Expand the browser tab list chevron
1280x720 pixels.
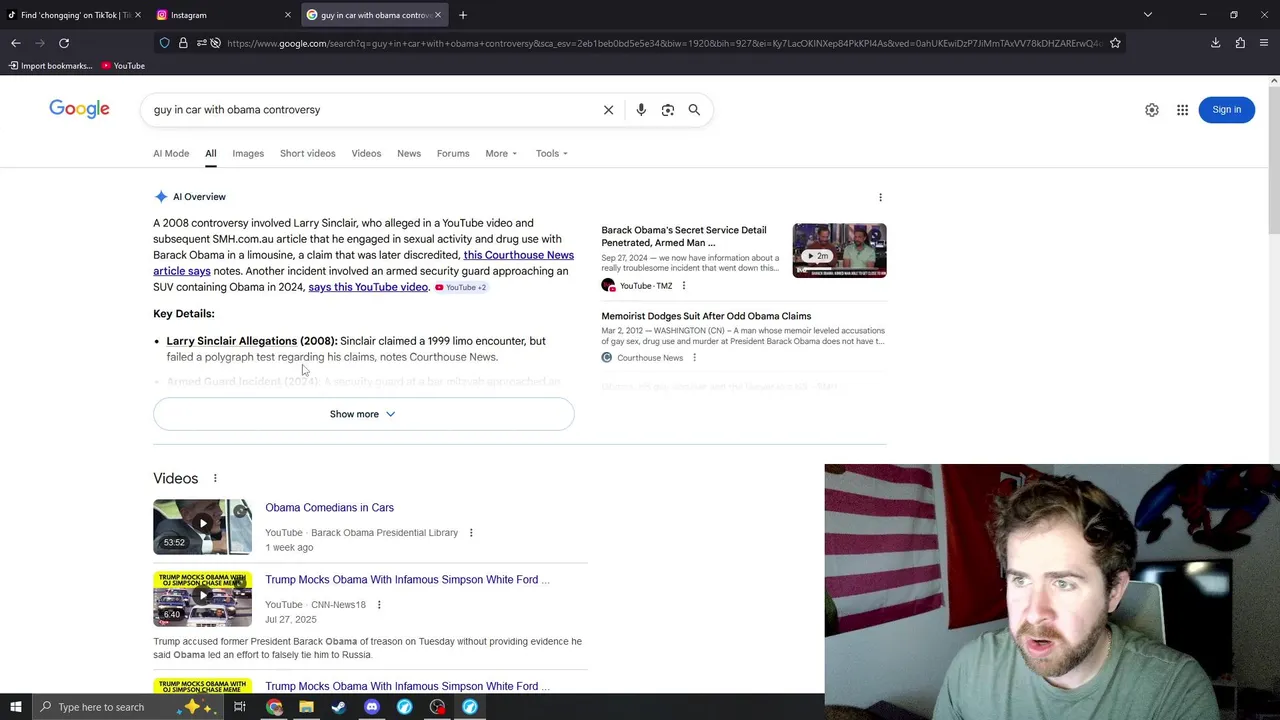(1148, 15)
